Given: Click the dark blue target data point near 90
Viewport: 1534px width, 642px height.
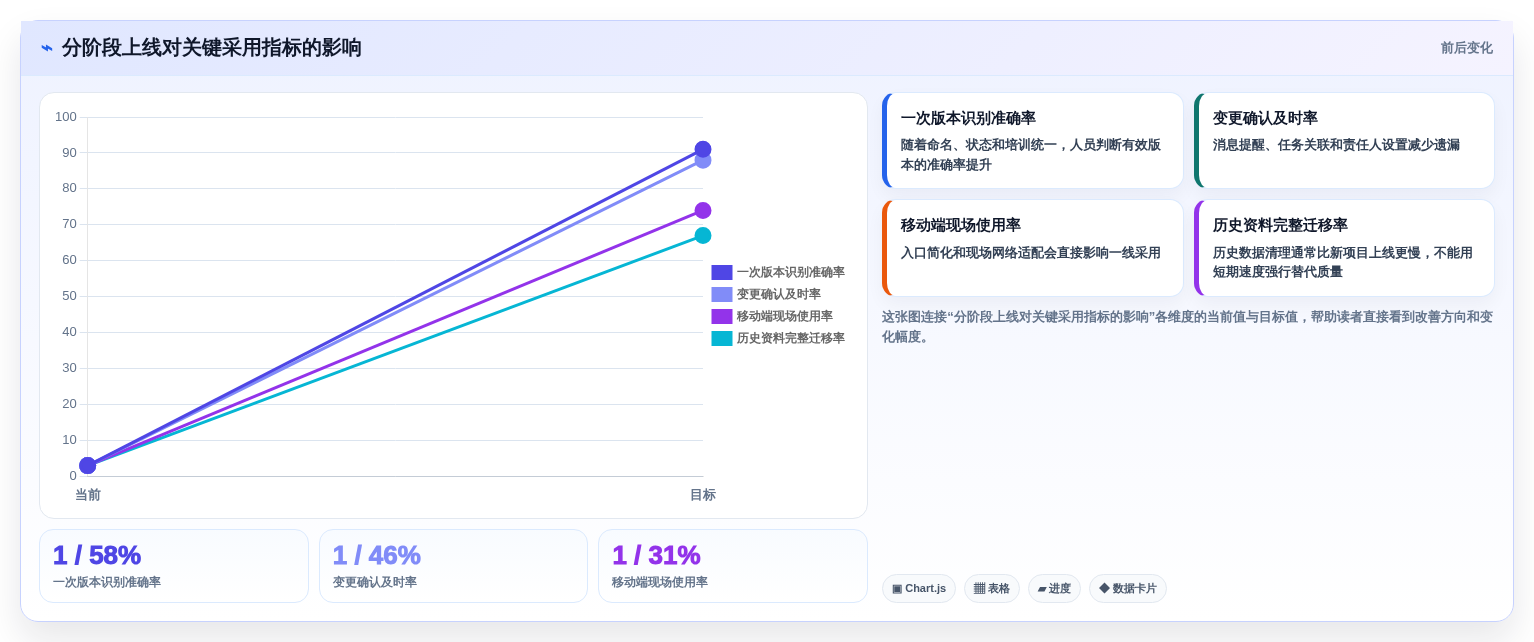Looking at the screenshot, I should [703, 149].
